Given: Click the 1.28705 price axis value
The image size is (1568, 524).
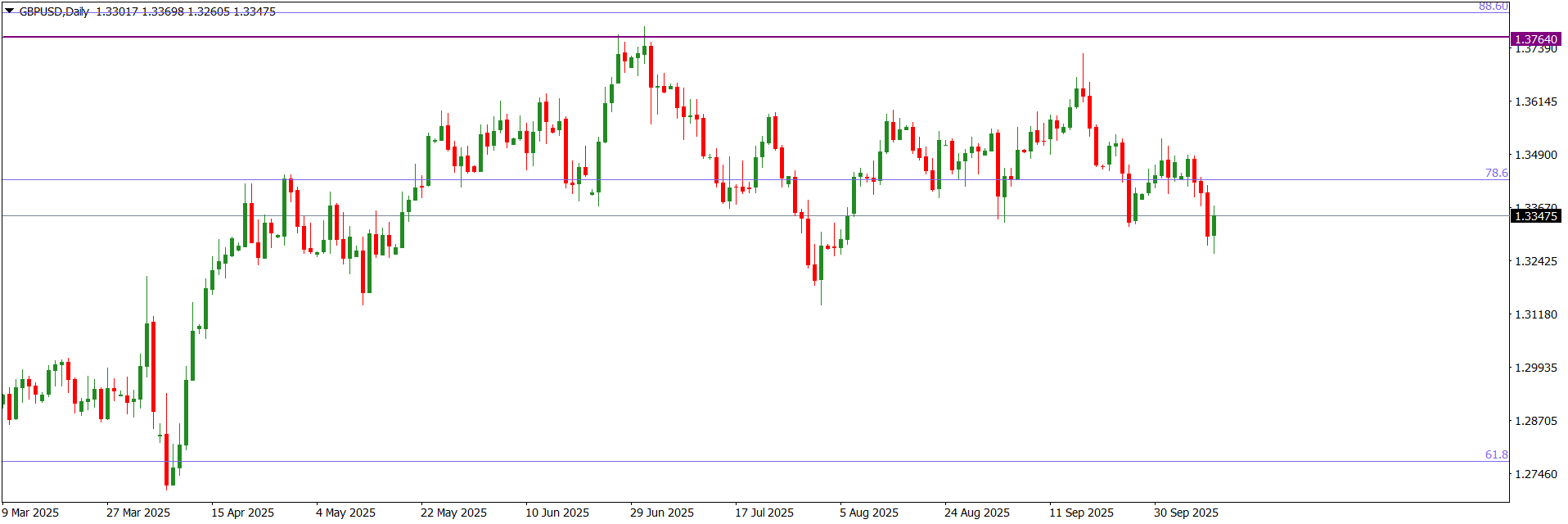Looking at the screenshot, I should 1536,421.
